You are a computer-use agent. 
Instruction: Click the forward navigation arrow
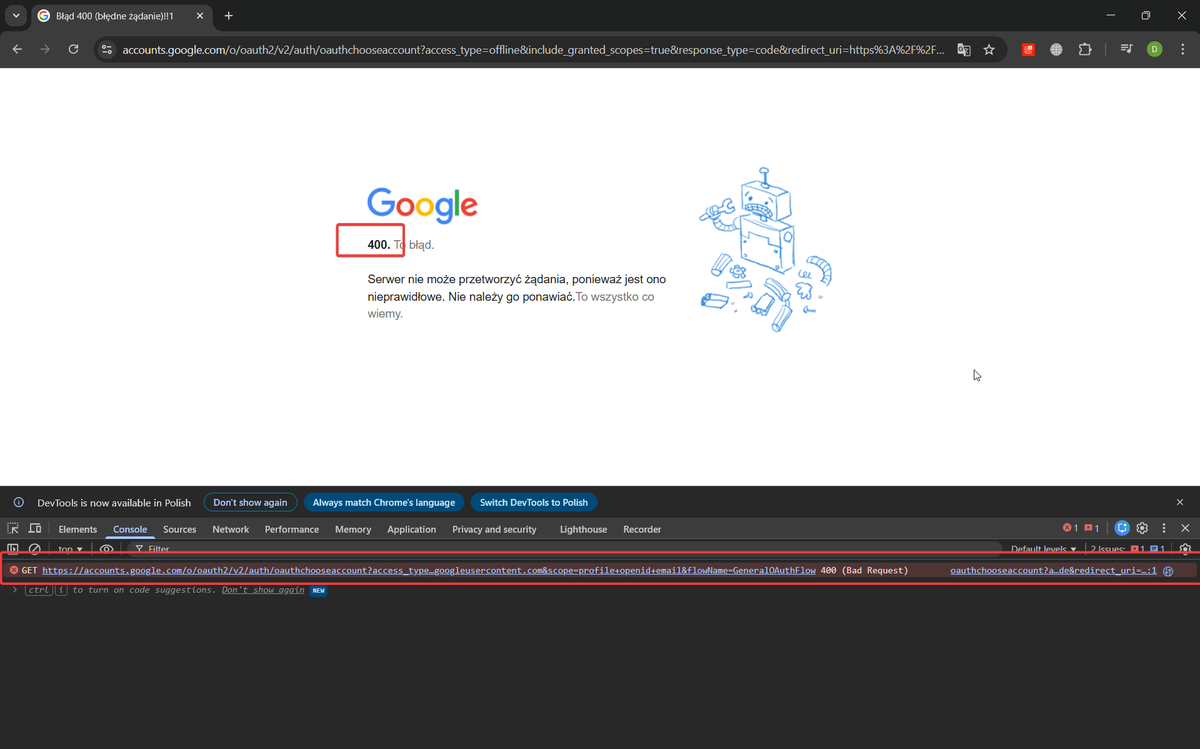click(x=45, y=49)
